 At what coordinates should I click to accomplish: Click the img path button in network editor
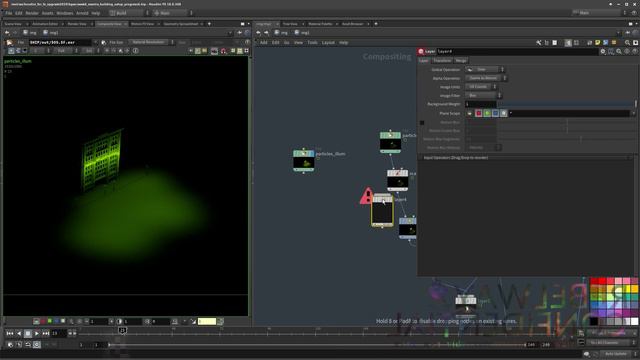(281, 33)
